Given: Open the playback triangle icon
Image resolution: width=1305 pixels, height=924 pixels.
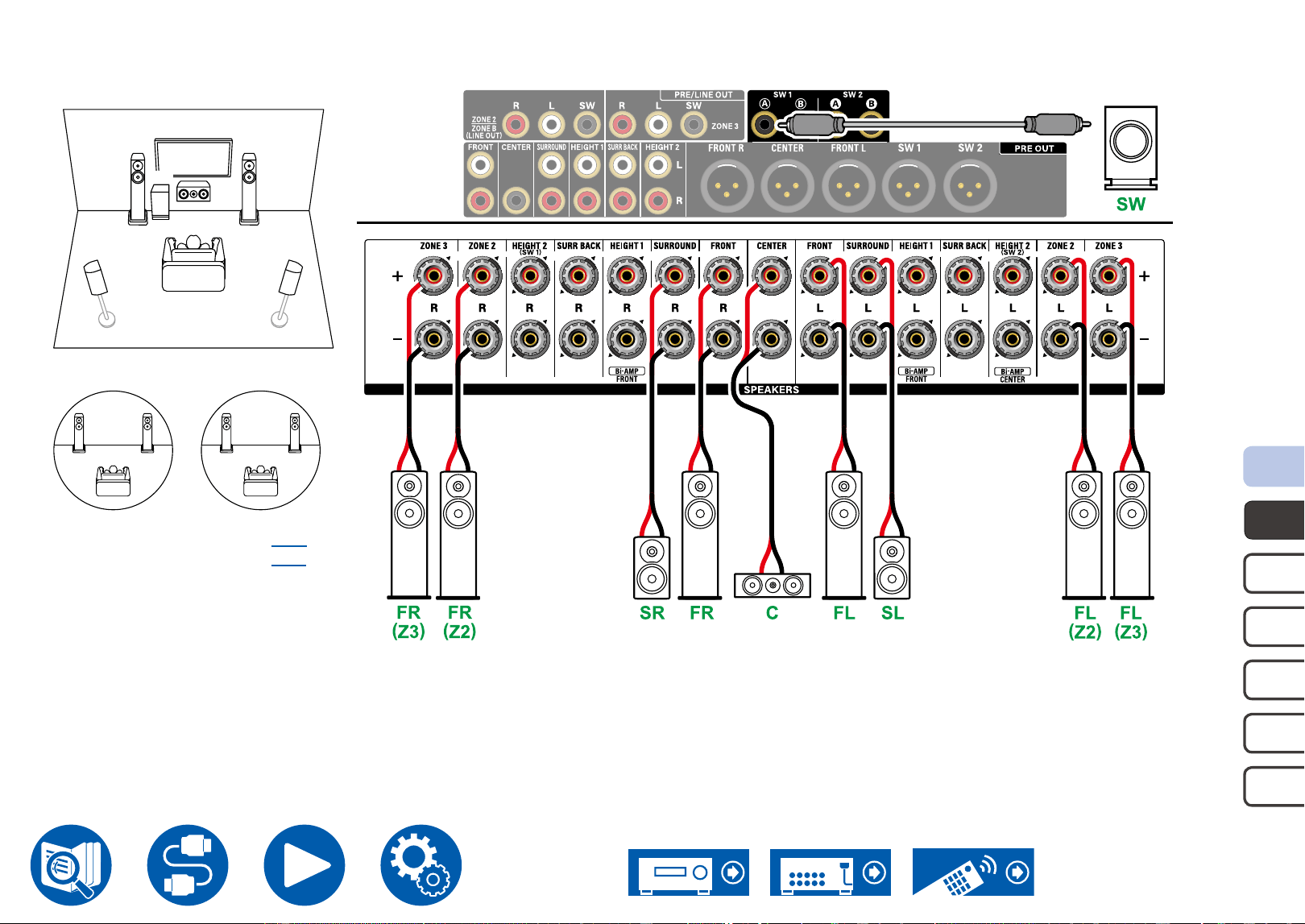Looking at the screenshot, I should click(x=304, y=864).
